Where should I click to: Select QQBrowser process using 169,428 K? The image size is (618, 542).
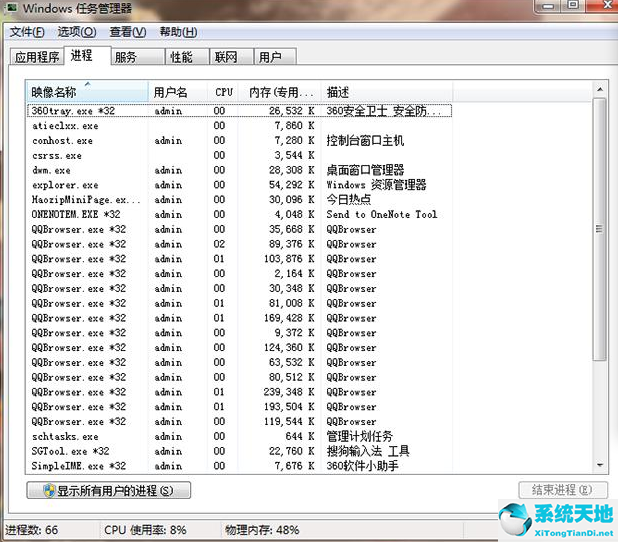pyautogui.click(x=240, y=318)
